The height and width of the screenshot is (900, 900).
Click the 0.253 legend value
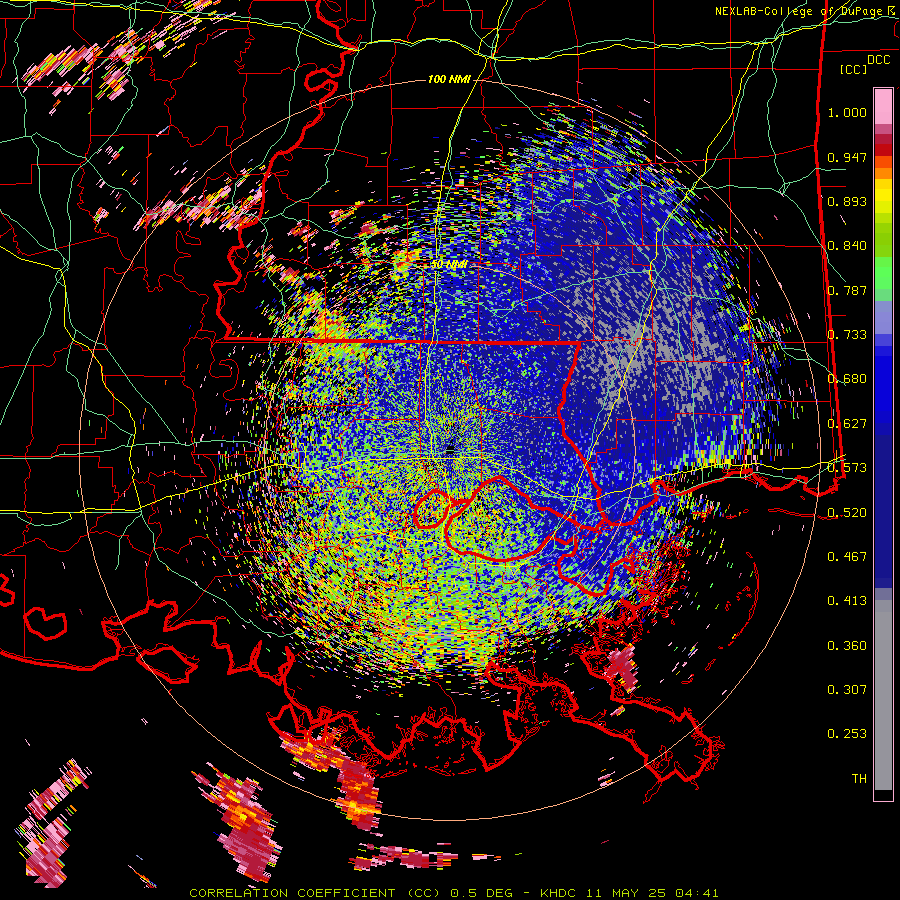pos(847,734)
